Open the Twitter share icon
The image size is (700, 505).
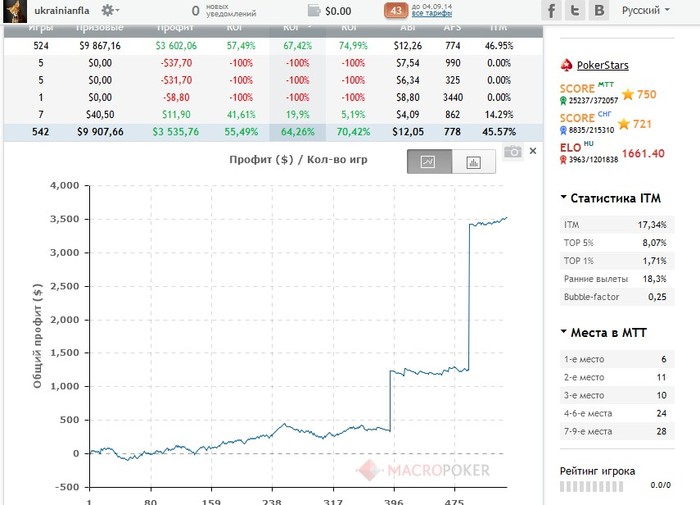575,10
